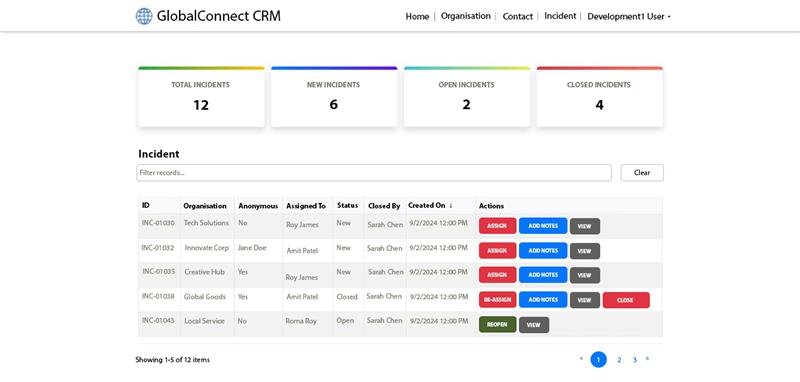Sort by the ID column header
Viewport: 800px width, 382px height.
(146, 206)
